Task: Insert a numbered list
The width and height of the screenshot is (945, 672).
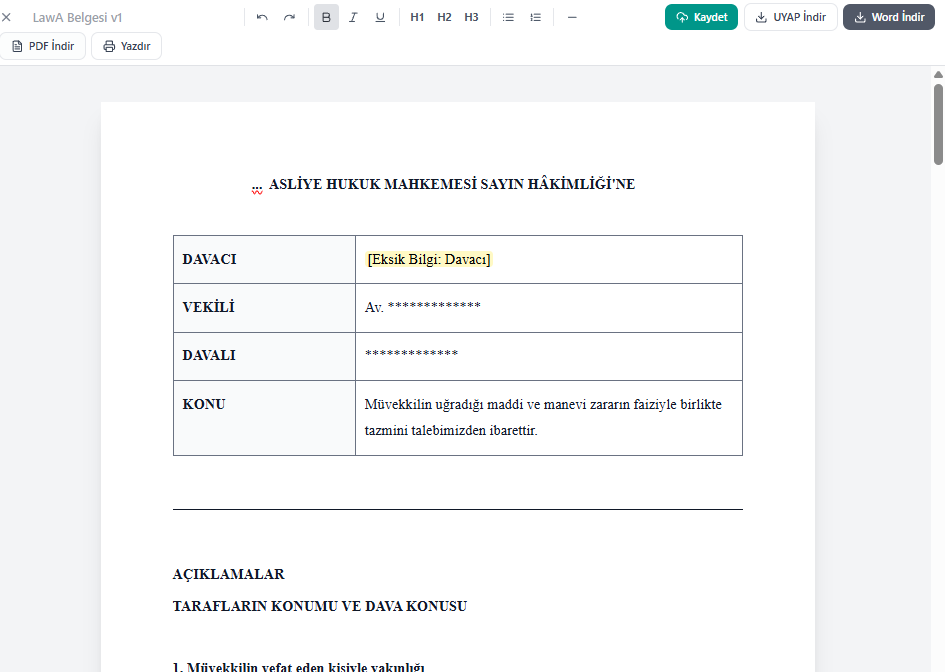Action: pyautogui.click(x=535, y=17)
